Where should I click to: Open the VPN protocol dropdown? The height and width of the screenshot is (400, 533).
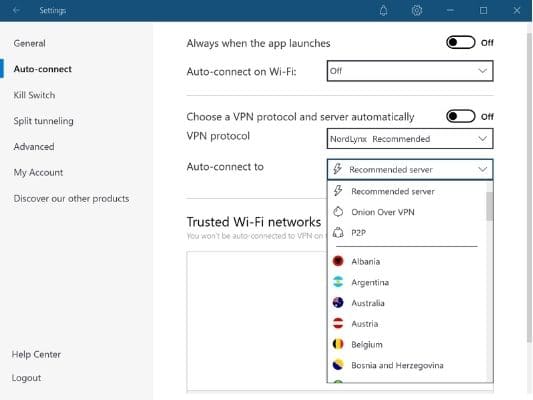tap(410, 138)
